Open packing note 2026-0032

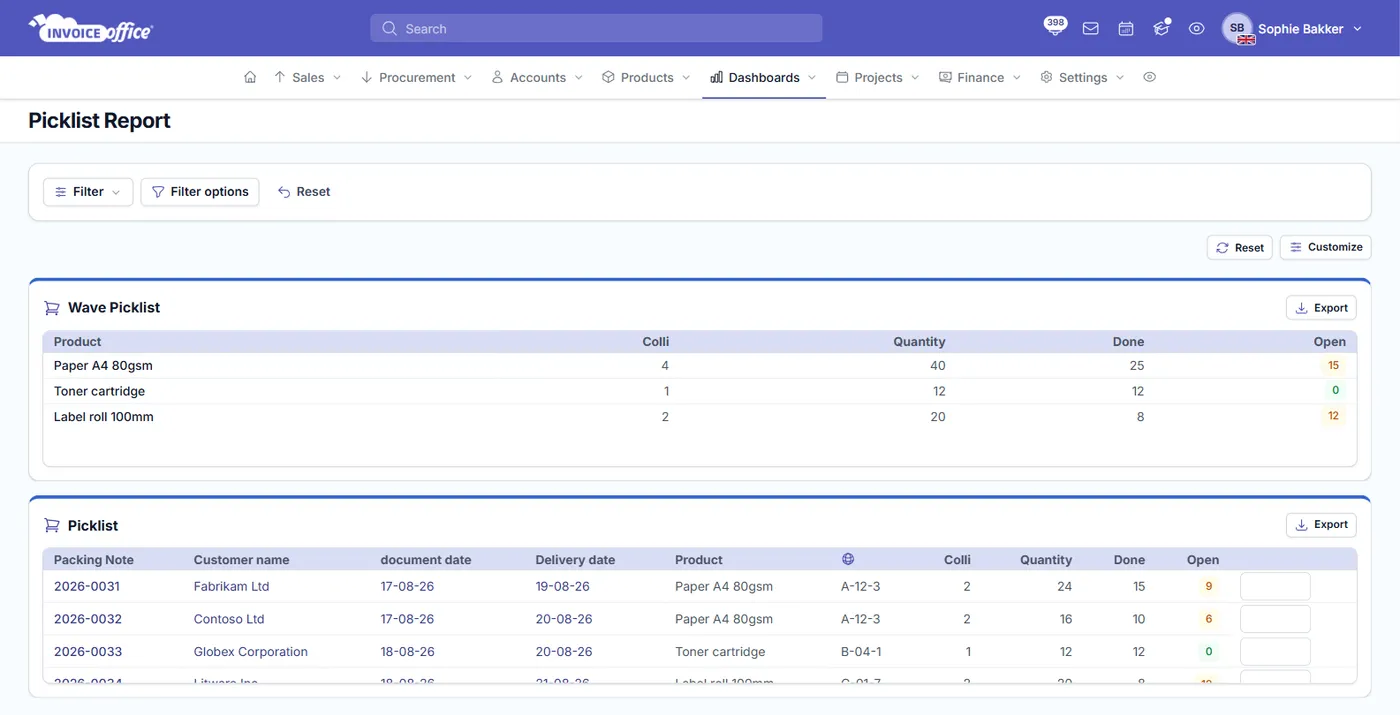tap(88, 619)
